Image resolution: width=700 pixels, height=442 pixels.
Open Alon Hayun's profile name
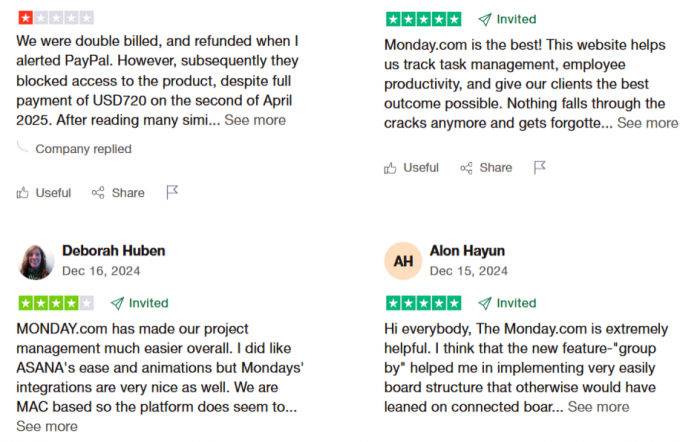[x=467, y=251]
